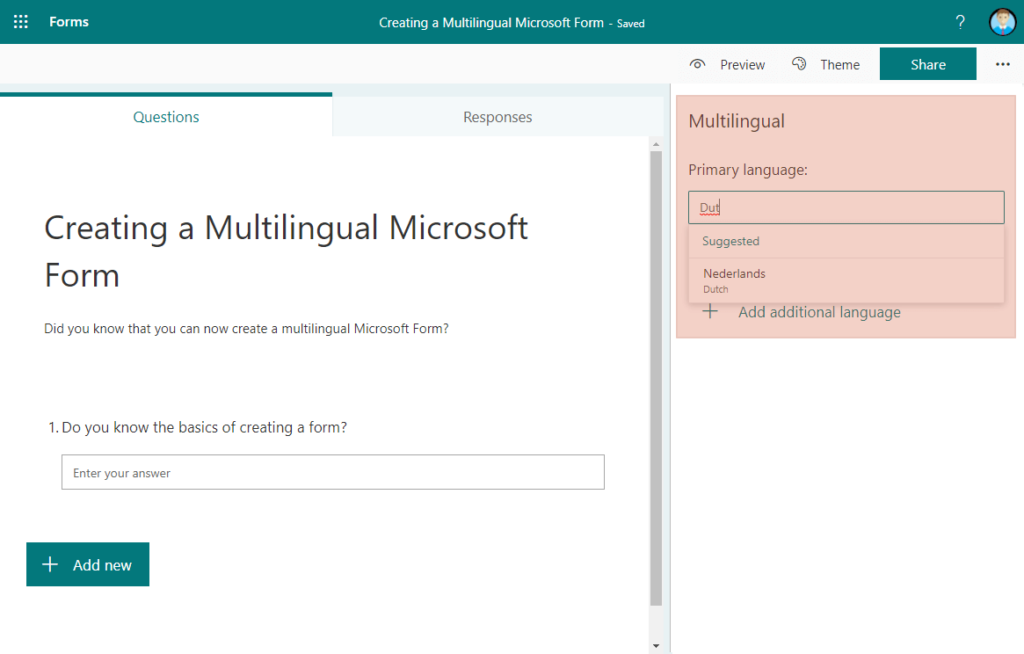This screenshot has height=654, width=1024.
Task: Click the Theme palette icon
Action: (799, 64)
